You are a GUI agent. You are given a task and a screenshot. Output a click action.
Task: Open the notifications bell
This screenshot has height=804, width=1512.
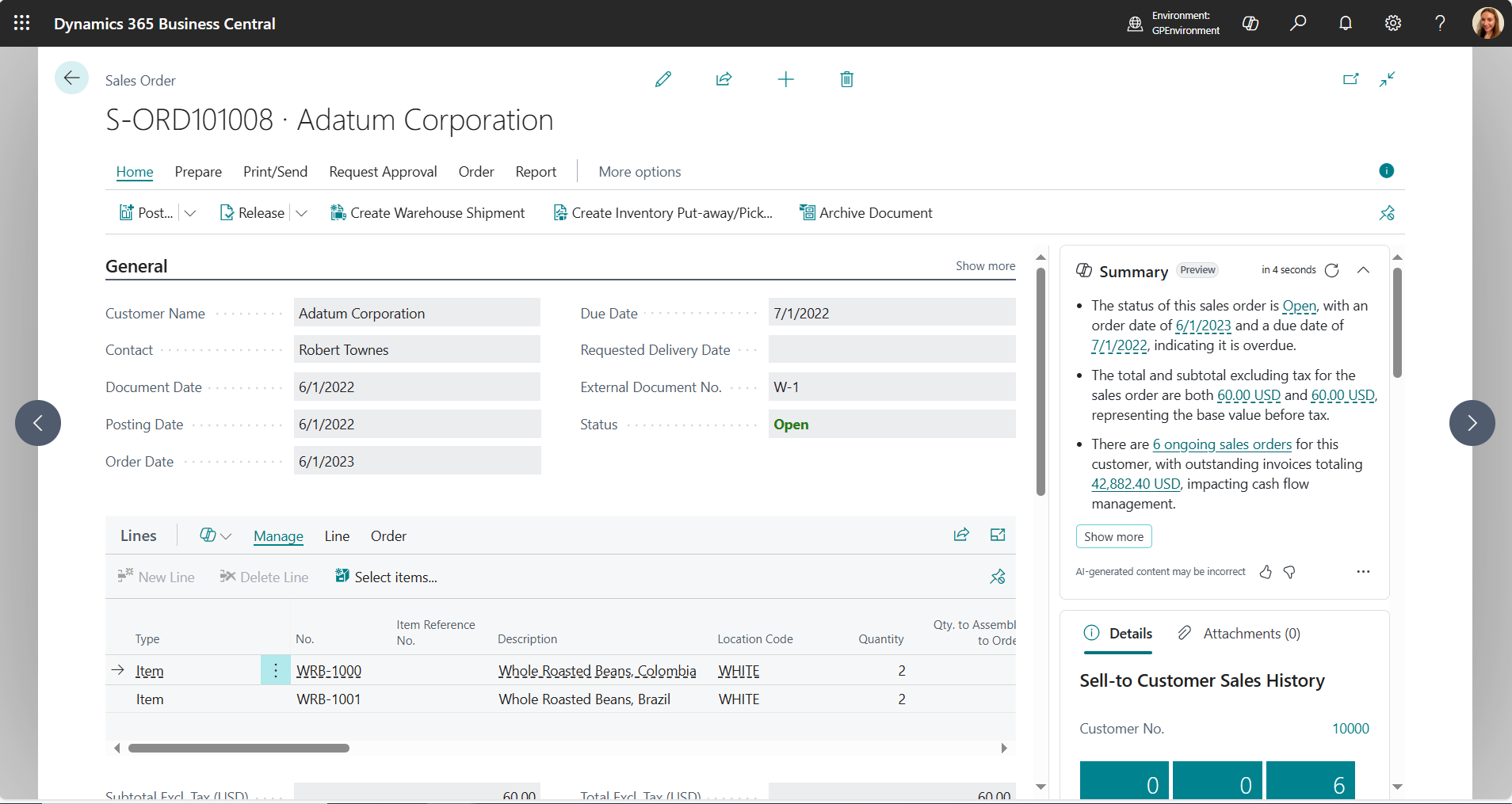1346,23
